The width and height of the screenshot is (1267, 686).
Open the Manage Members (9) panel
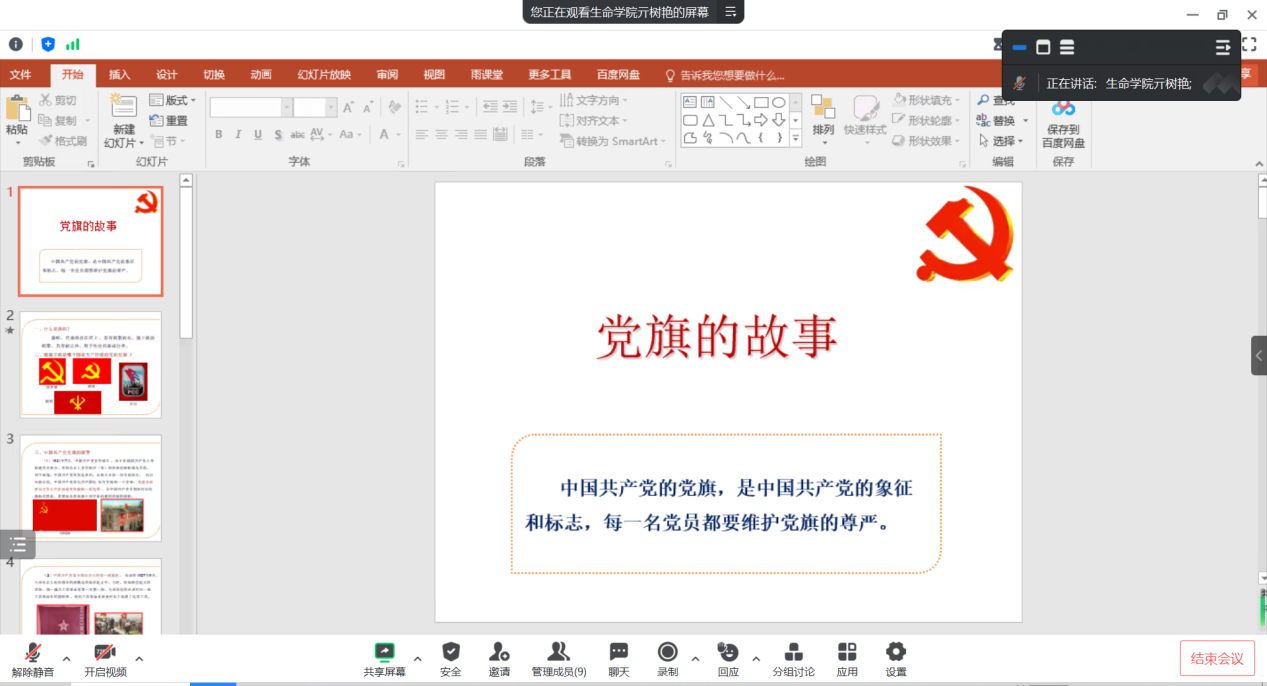[x=559, y=659]
